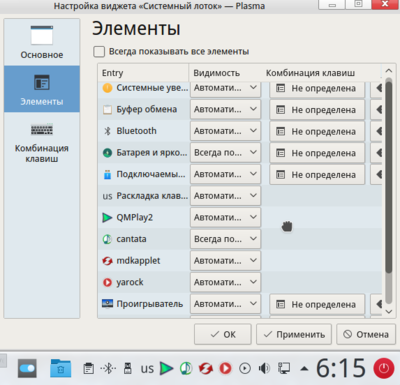Image resolution: width=400 pixels, height=385 pixels.
Task: Set shortcut for Bluetooth entry
Action: [317, 132]
